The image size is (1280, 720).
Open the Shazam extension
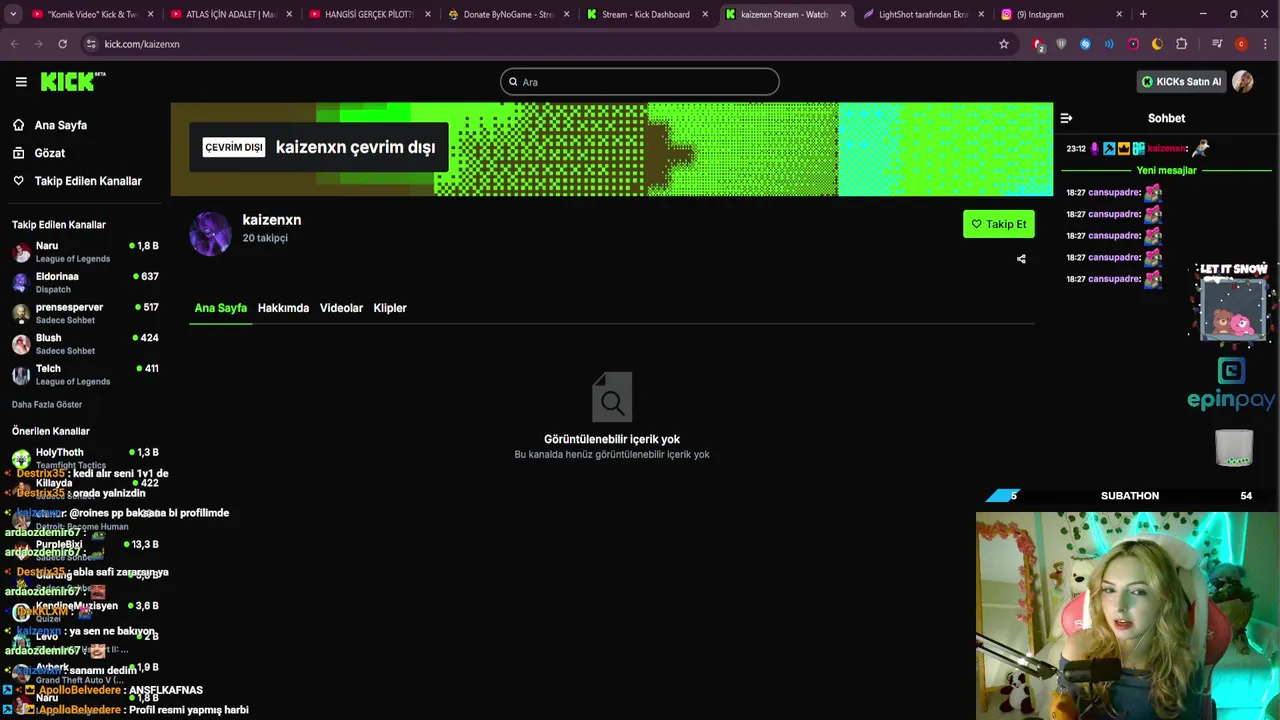pyautogui.click(x=1085, y=44)
